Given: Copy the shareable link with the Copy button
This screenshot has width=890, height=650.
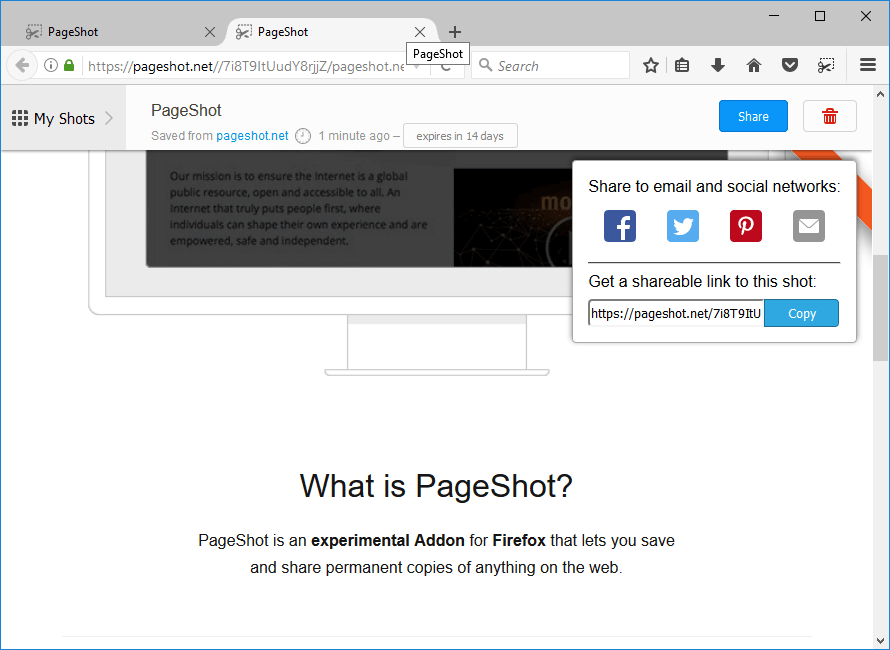Looking at the screenshot, I should 801,313.
